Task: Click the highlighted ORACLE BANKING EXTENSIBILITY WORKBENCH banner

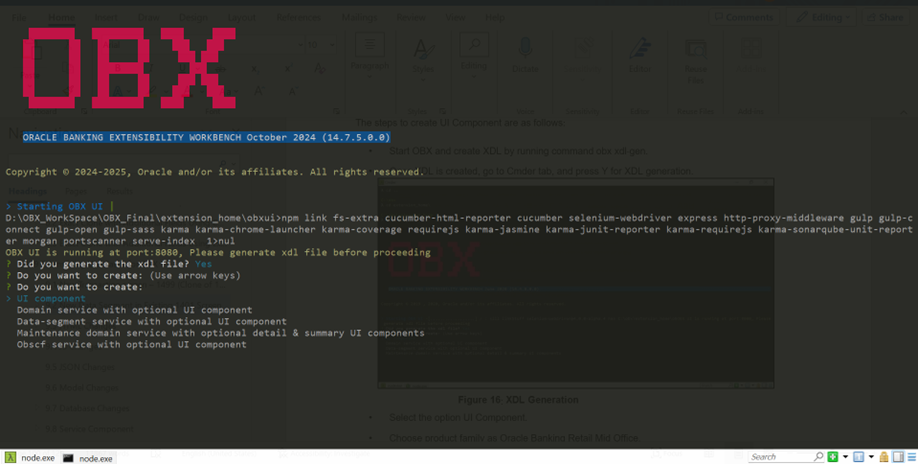Action: pos(206,137)
